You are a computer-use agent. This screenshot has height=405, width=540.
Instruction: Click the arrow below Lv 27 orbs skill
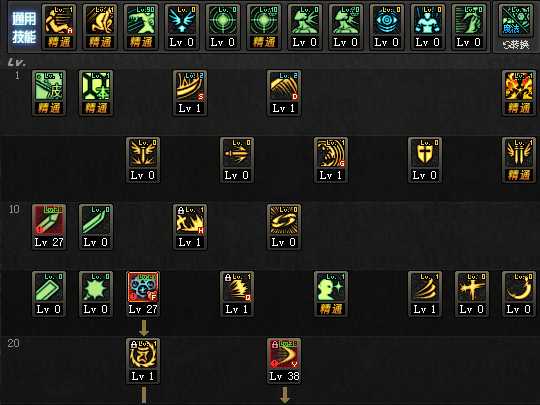pos(144,328)
